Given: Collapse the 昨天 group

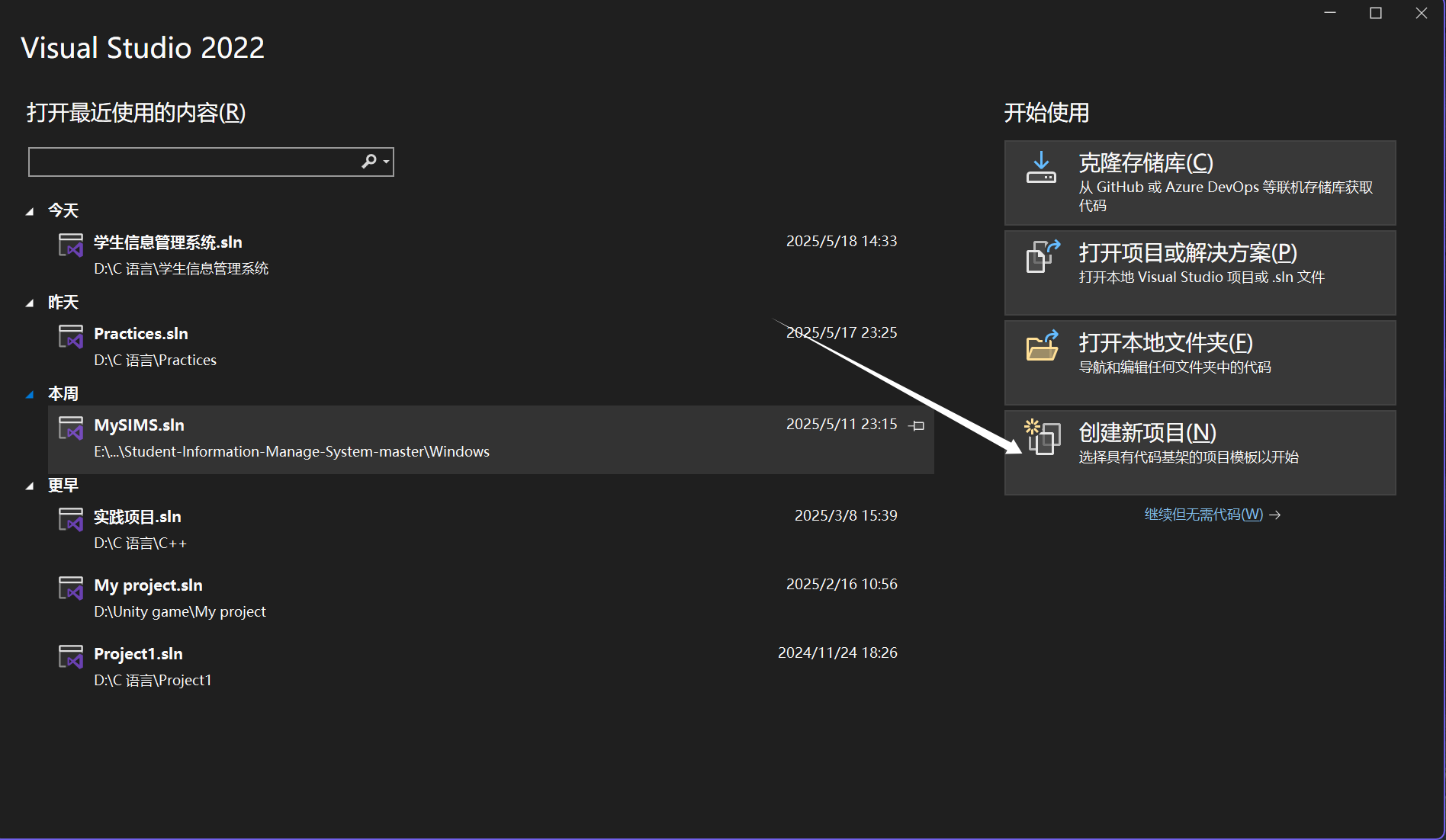Looking at the screenshot, I should click(30, 303).
